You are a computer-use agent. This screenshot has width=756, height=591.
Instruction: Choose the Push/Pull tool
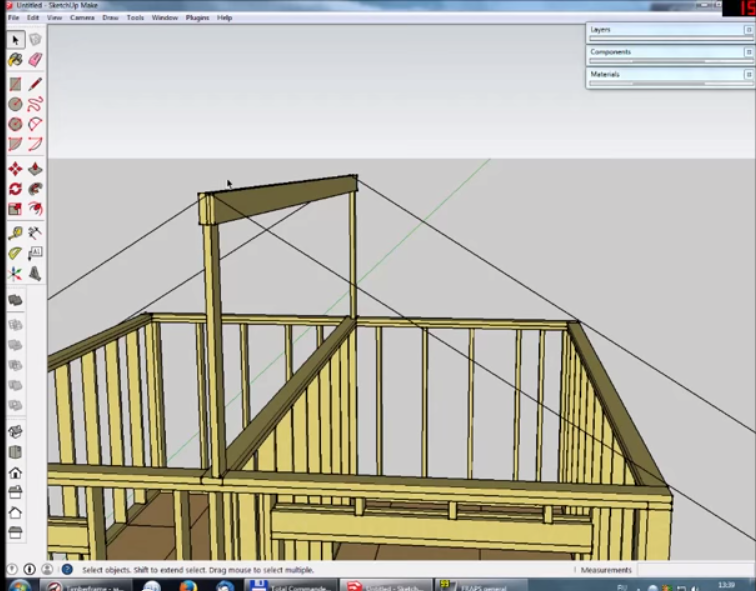click(35, 169)
